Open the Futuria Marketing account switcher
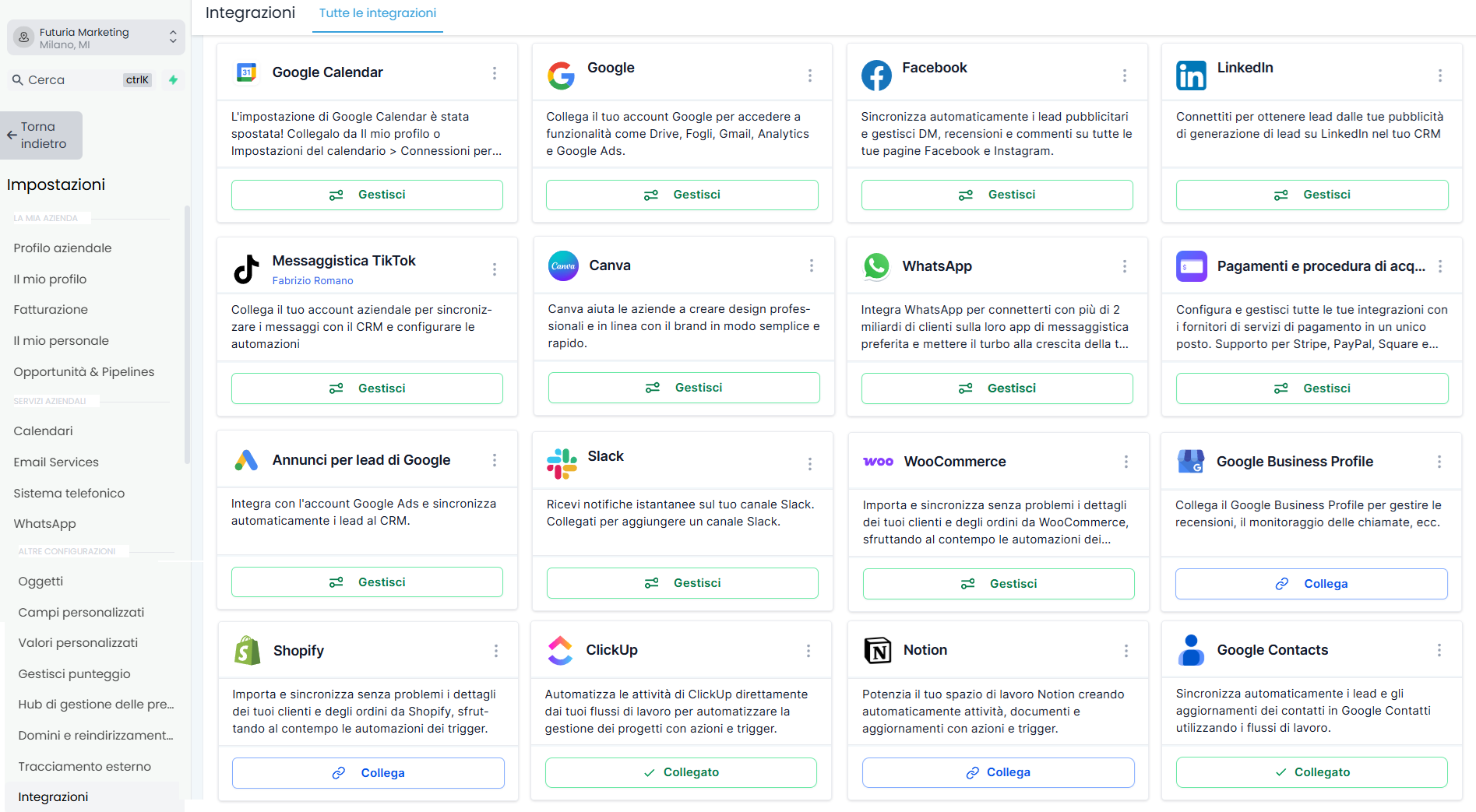Viewport: 1476px width, 812px height. click(96, 37)
